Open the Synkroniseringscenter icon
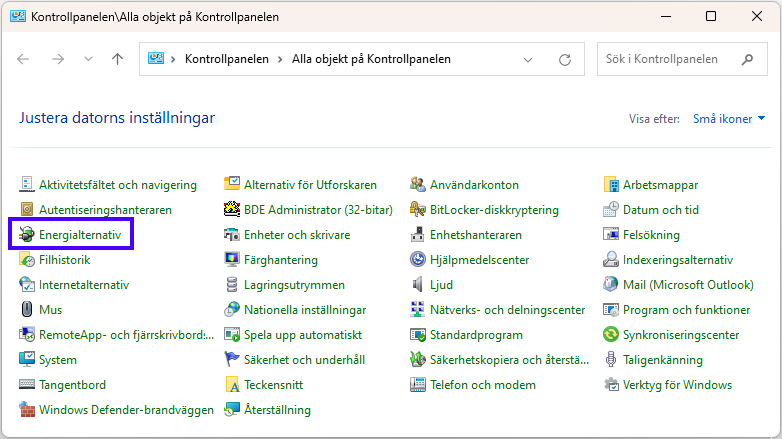This screenshot has width=782, height=439. [x=612, y=335]
